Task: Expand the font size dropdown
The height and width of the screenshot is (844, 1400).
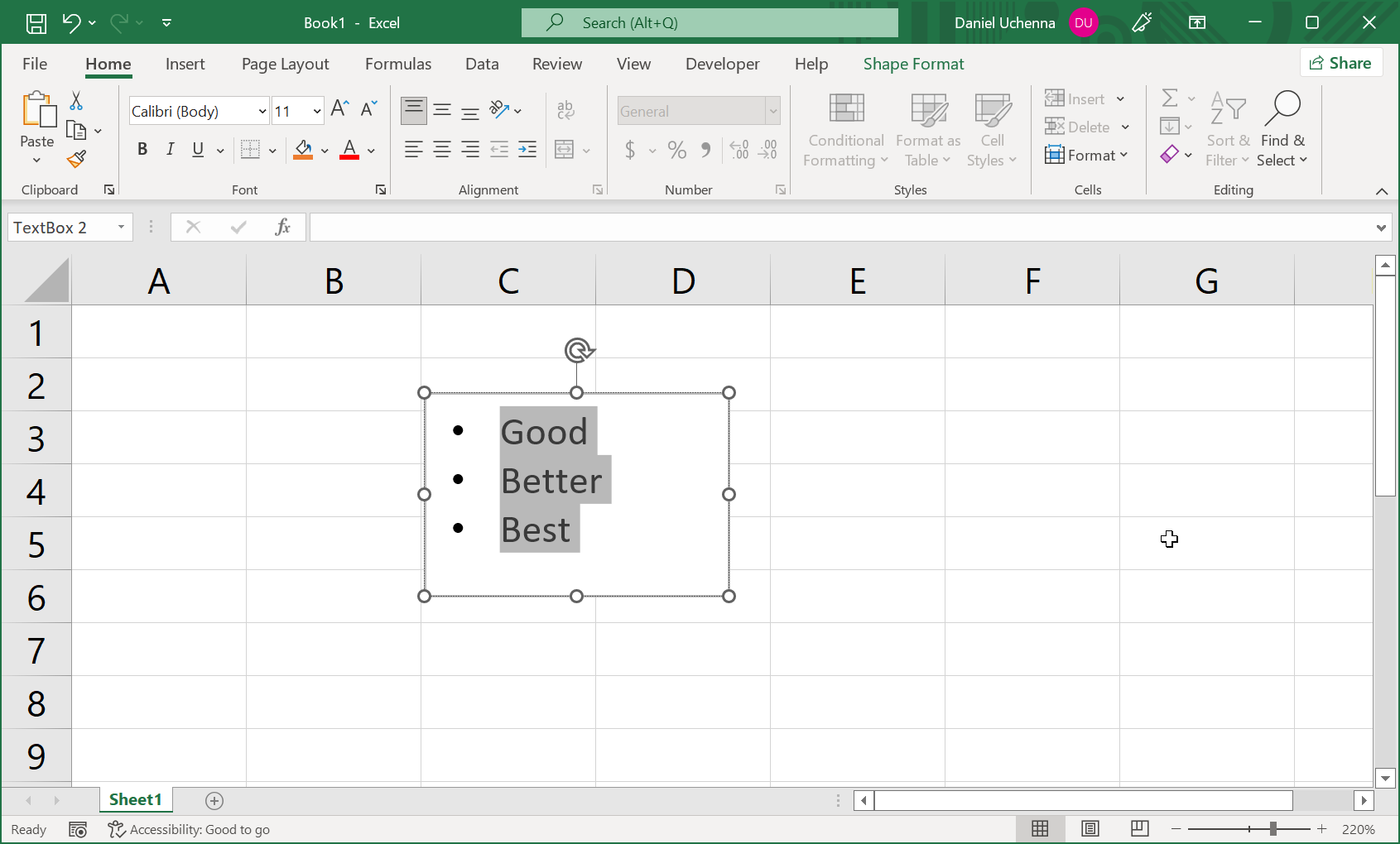Action: click(x=317, y=112)
